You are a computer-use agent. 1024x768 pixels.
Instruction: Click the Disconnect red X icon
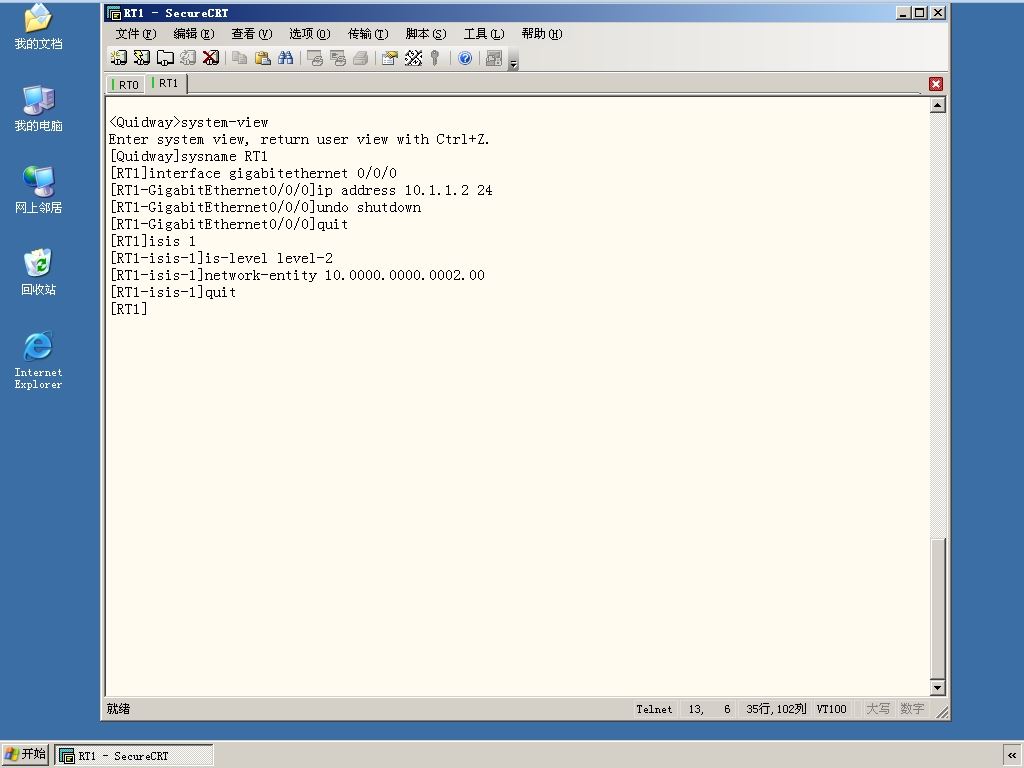tap(210, 58)
